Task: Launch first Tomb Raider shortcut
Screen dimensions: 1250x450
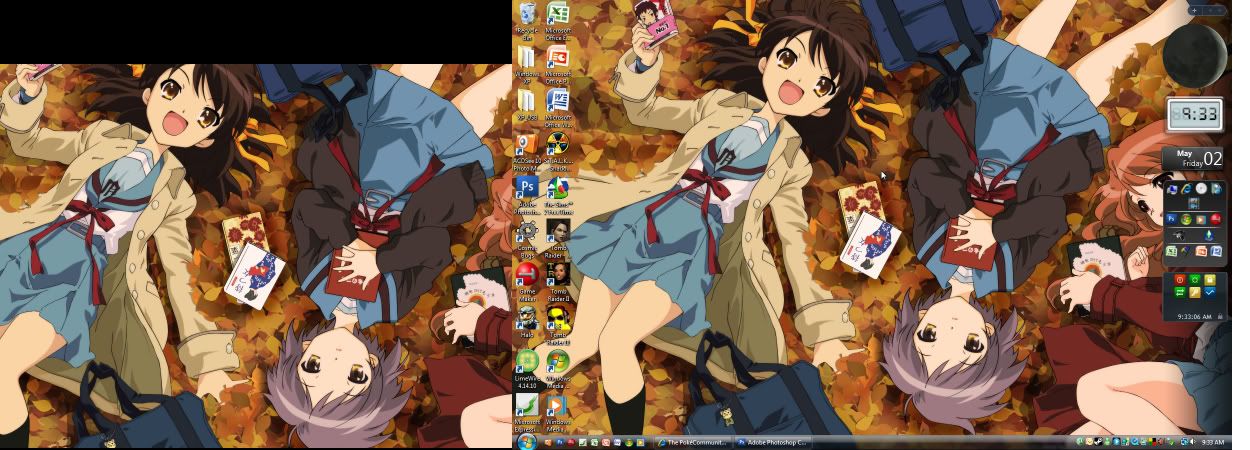Action: point(558,240)
